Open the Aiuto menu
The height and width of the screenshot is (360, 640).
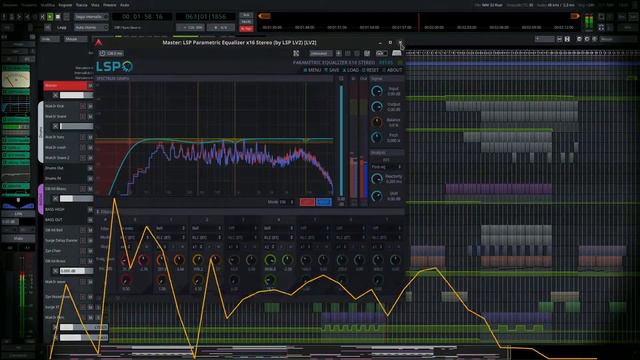(125, 5)
